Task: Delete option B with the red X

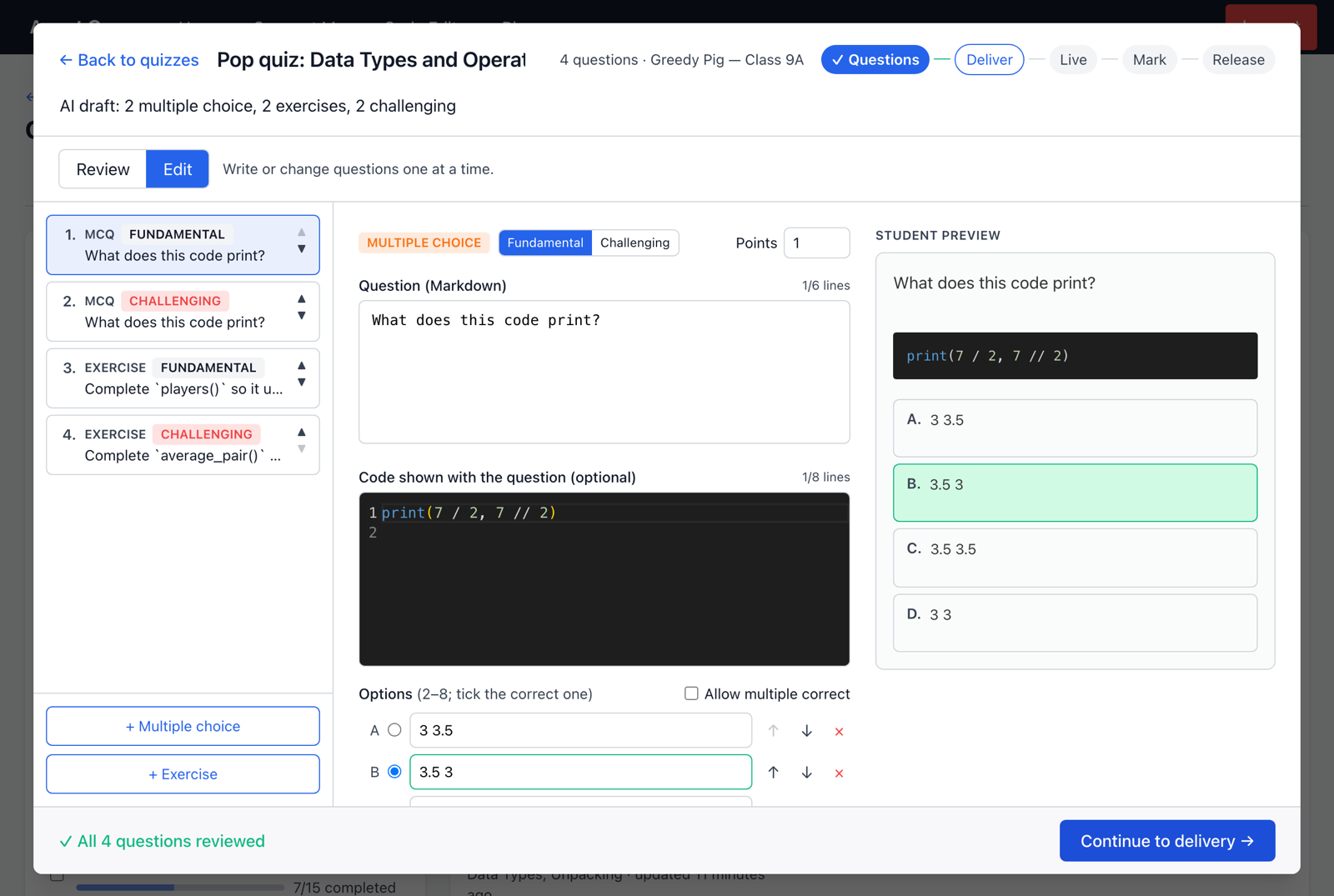Action: [x=839, y=773]
